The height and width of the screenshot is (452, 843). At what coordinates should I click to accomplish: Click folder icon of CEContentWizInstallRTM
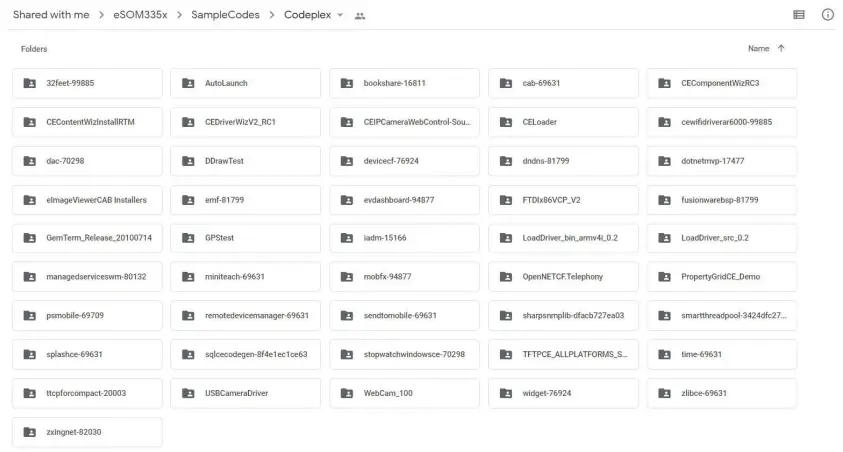click(x=30, y=122)
